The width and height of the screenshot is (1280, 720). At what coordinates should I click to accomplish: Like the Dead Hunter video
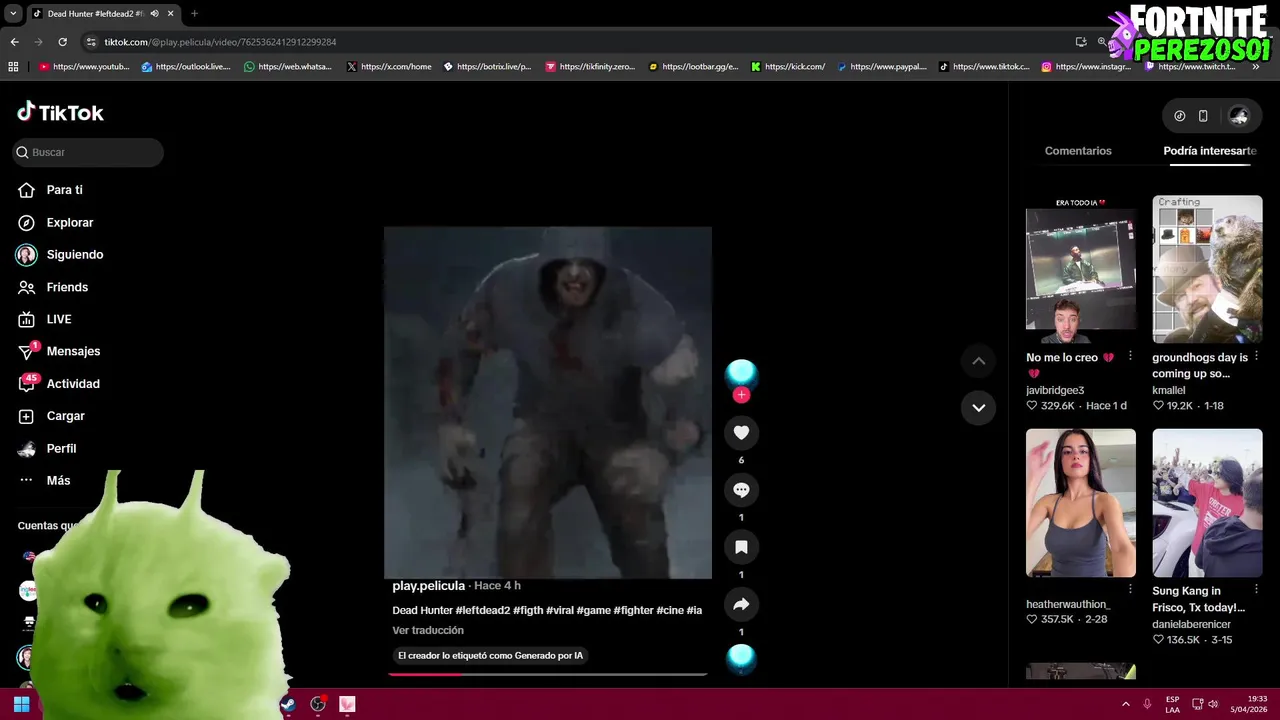741,432
